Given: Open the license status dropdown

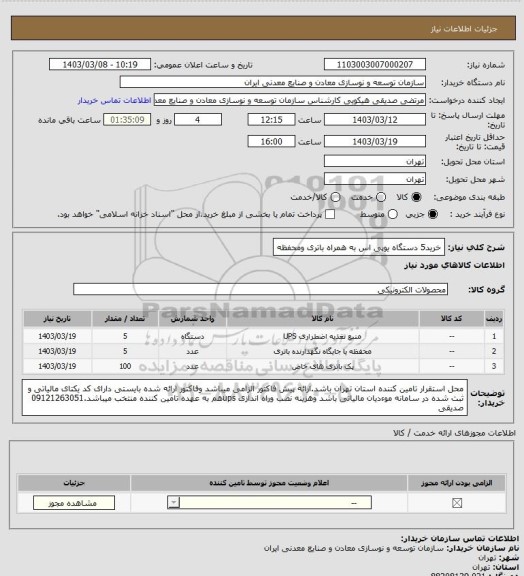Looking at the screenshot, I should coord(269,503).
